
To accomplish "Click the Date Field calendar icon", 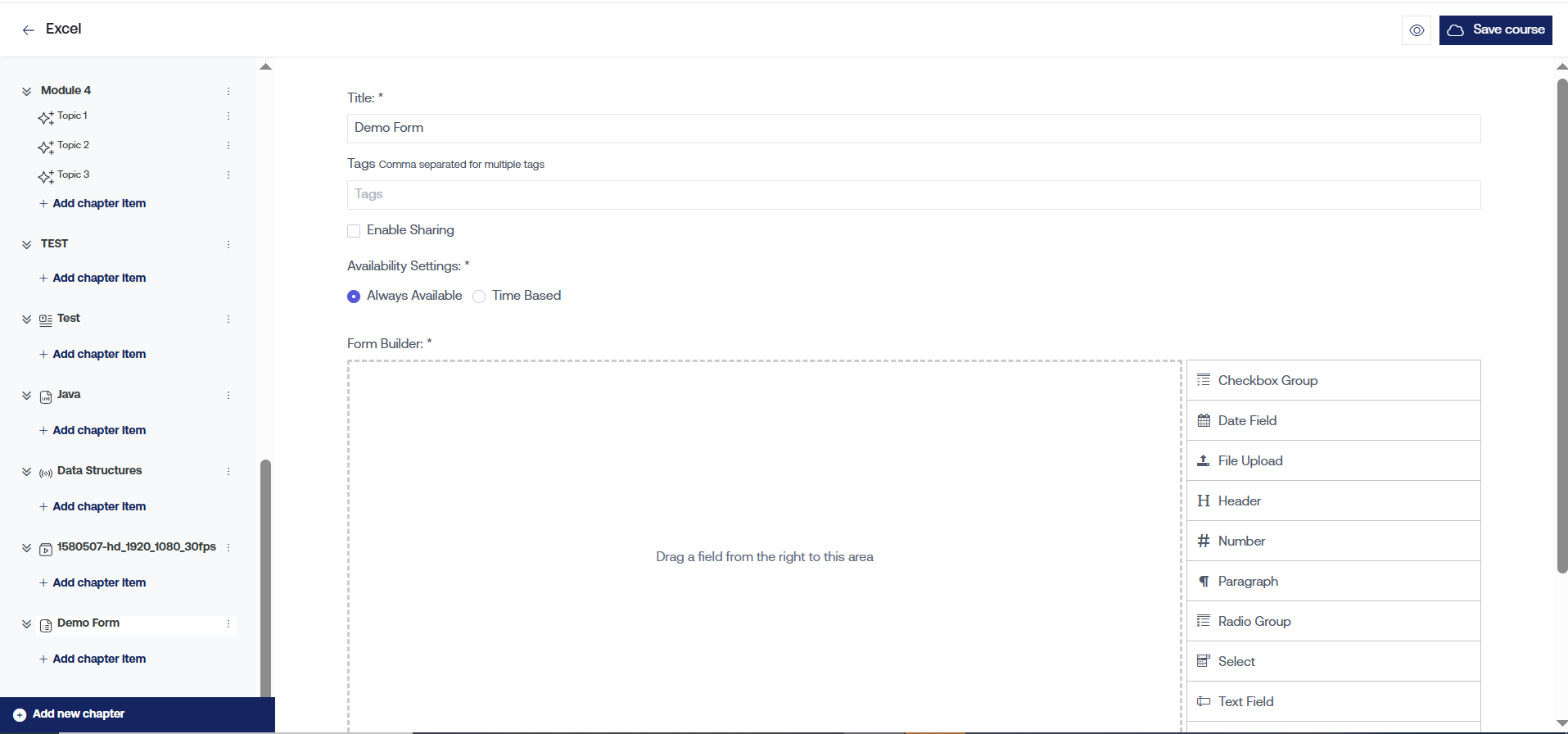I will 1204,421.
